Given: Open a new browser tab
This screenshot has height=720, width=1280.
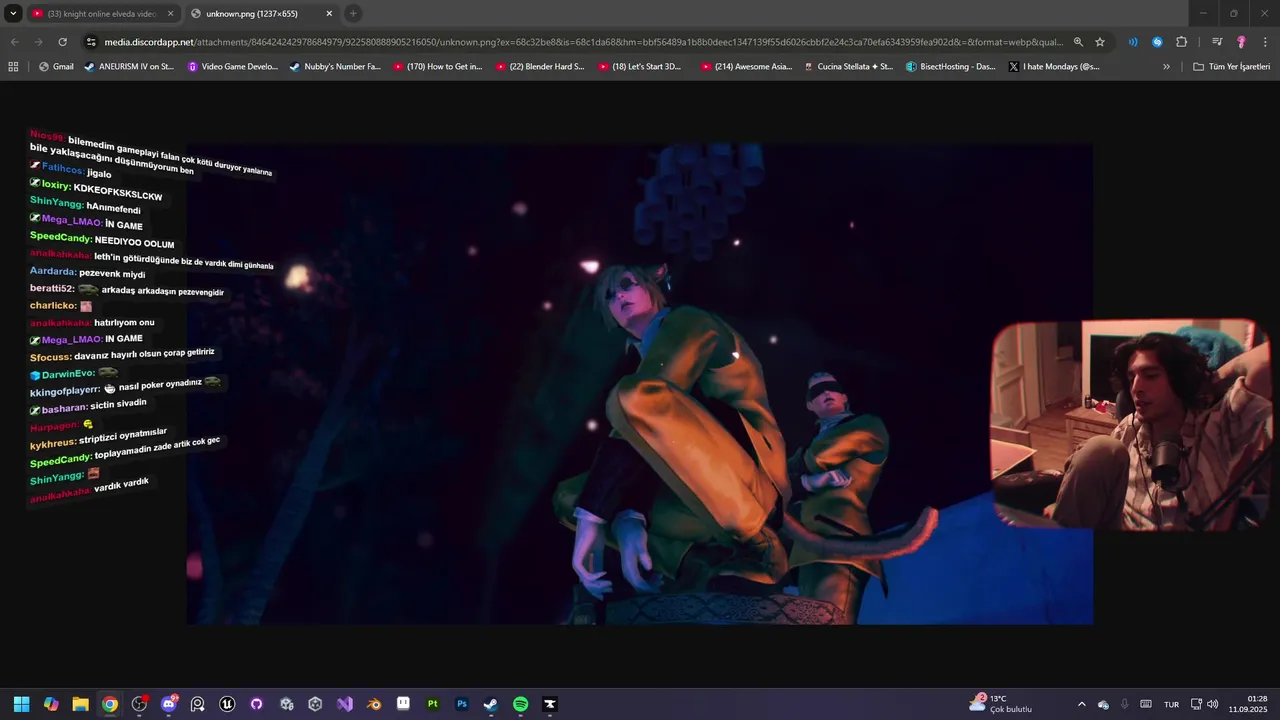Looking at the screenshot, I should tap(353, 13).
